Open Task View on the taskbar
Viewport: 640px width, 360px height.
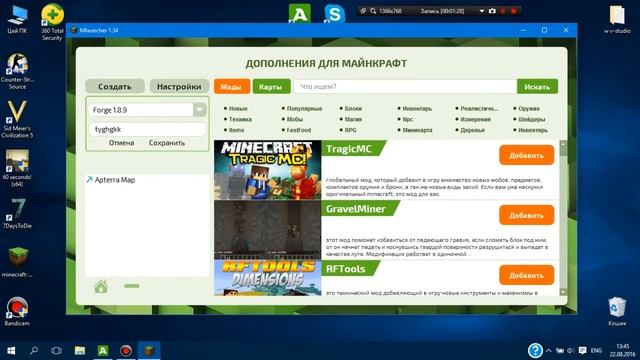pos(56,351)
